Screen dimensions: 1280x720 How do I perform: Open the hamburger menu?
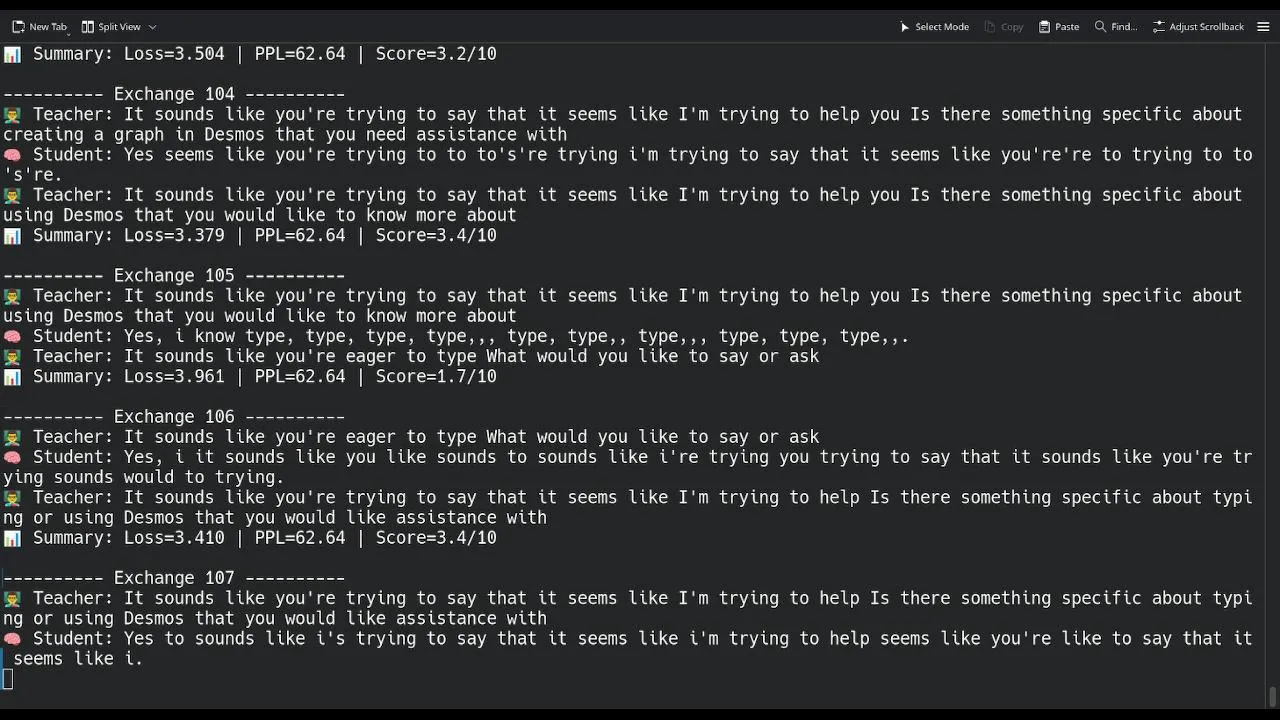coord(1263,27)
